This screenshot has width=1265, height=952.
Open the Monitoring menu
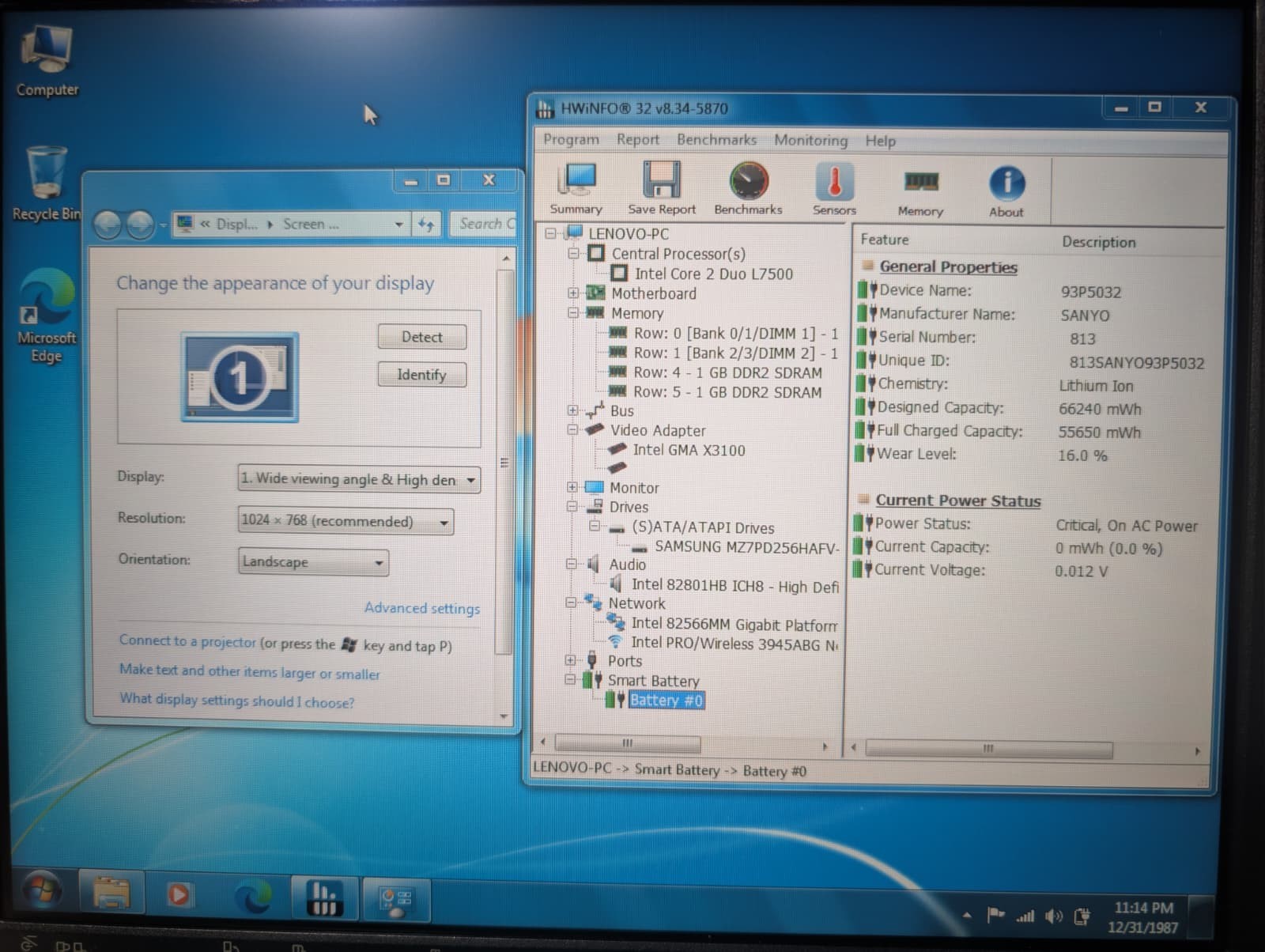[810, 141]
